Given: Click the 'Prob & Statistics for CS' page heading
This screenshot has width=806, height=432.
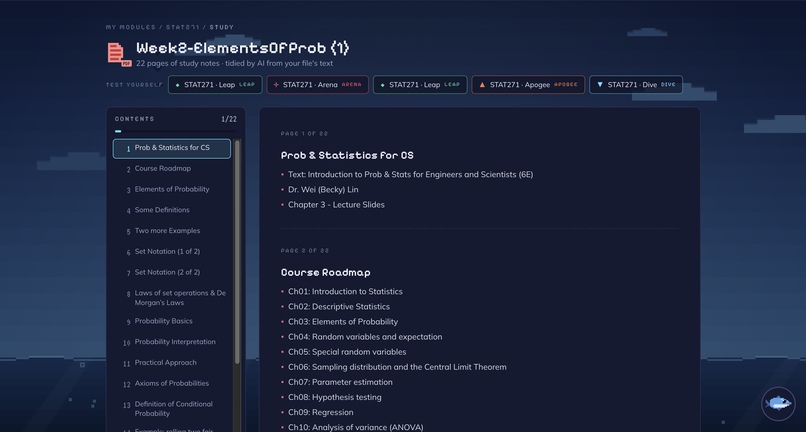Looking at the screenshot, I should pos(347,155).
